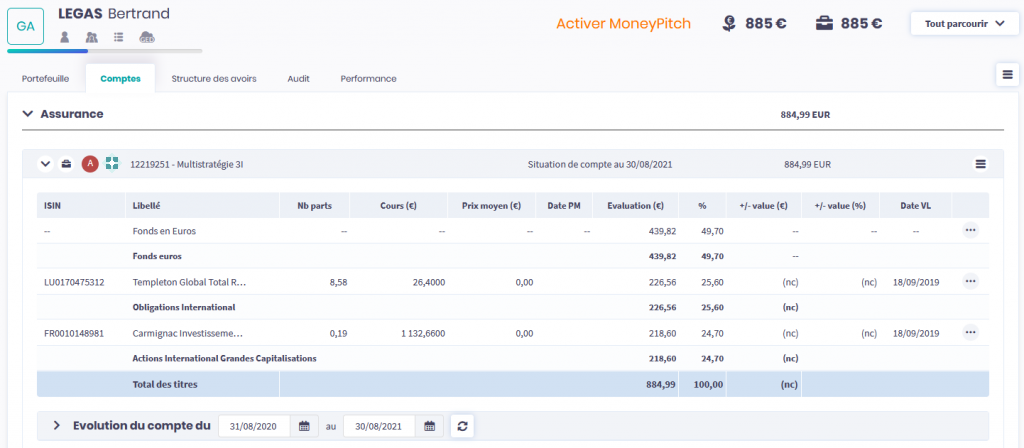Open the GED cloud documents icon

coord(147,37)
